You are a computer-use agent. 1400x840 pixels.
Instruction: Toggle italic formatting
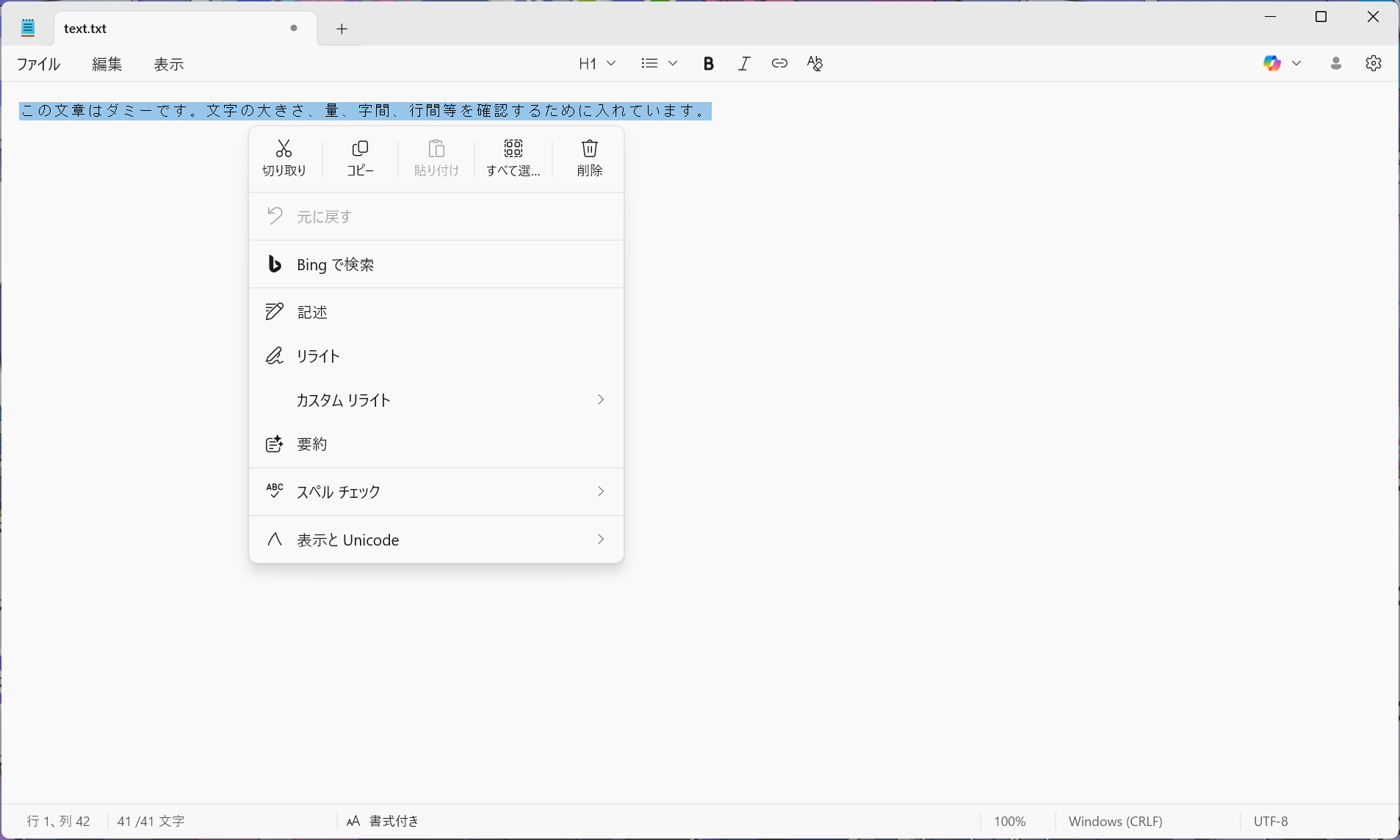click(744, 64)
